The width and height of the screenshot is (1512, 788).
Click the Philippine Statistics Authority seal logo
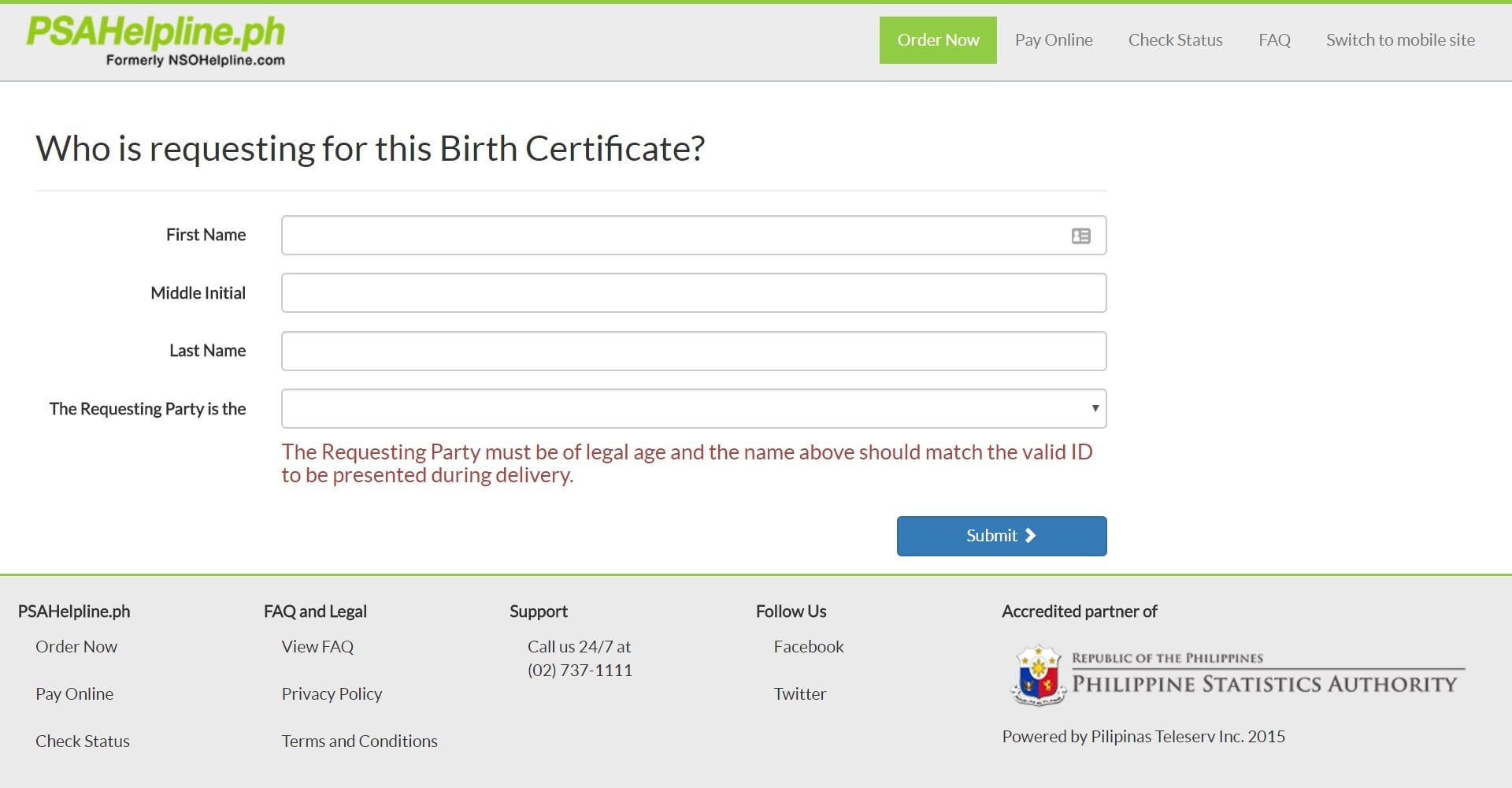tap(1038, 675)
